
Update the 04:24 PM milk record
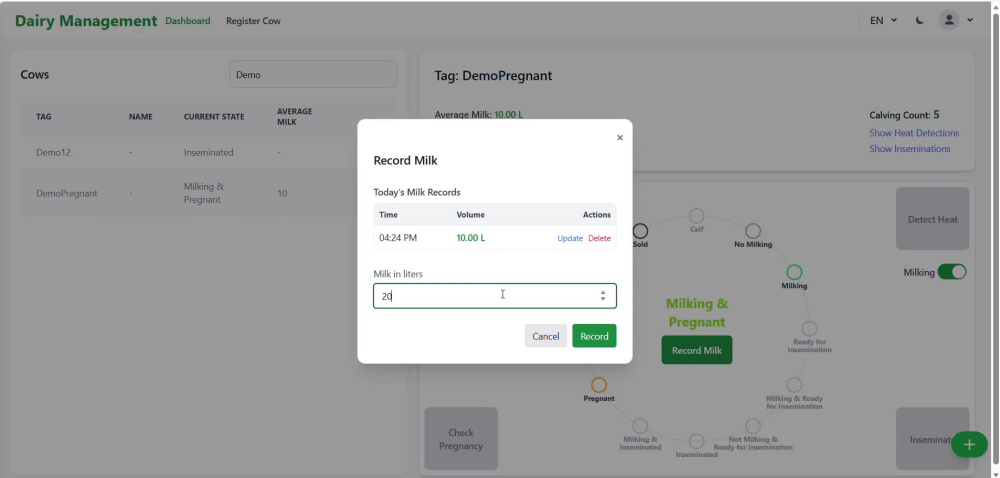coord(570,238)
